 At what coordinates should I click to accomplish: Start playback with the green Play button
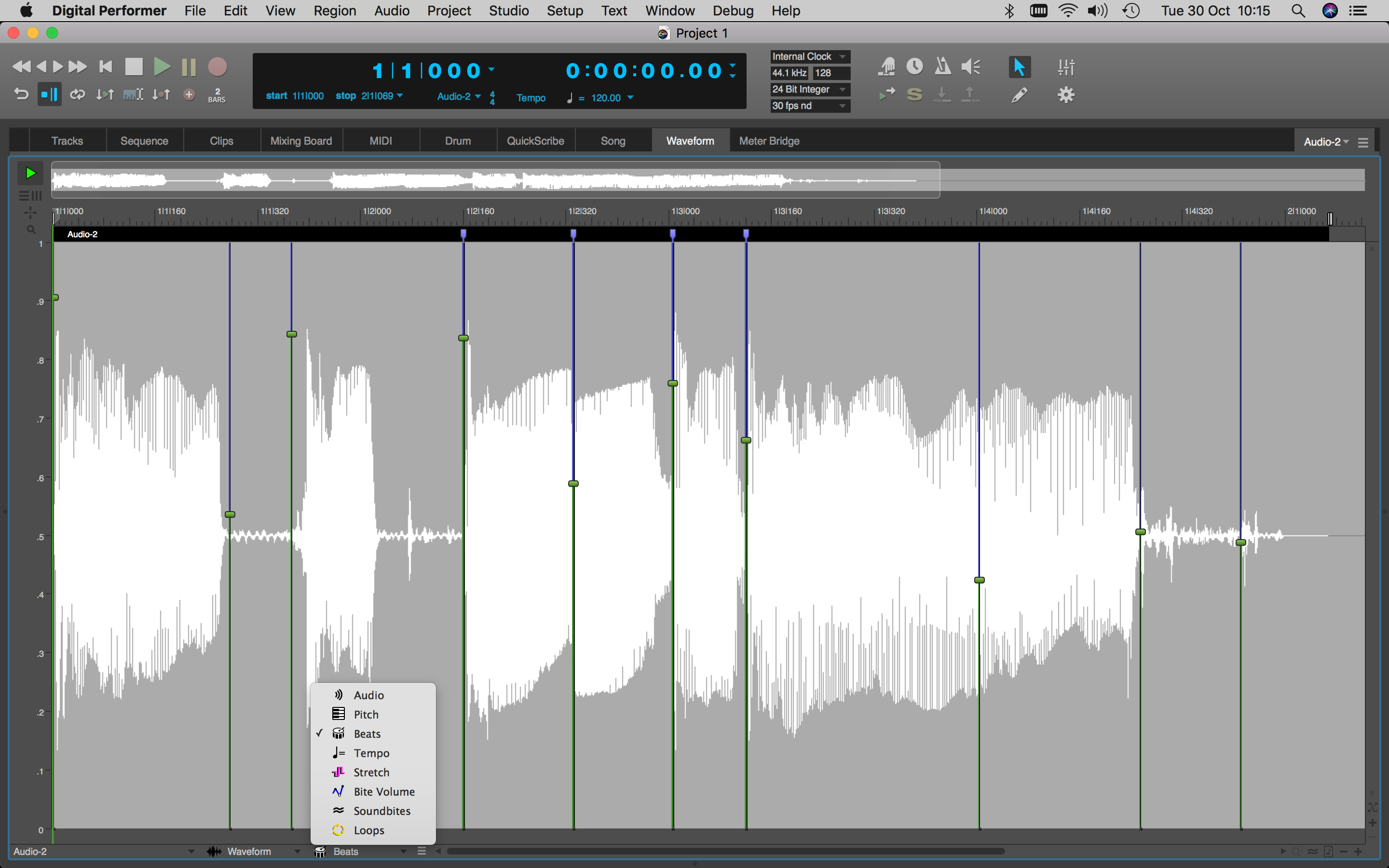point(162,67)
